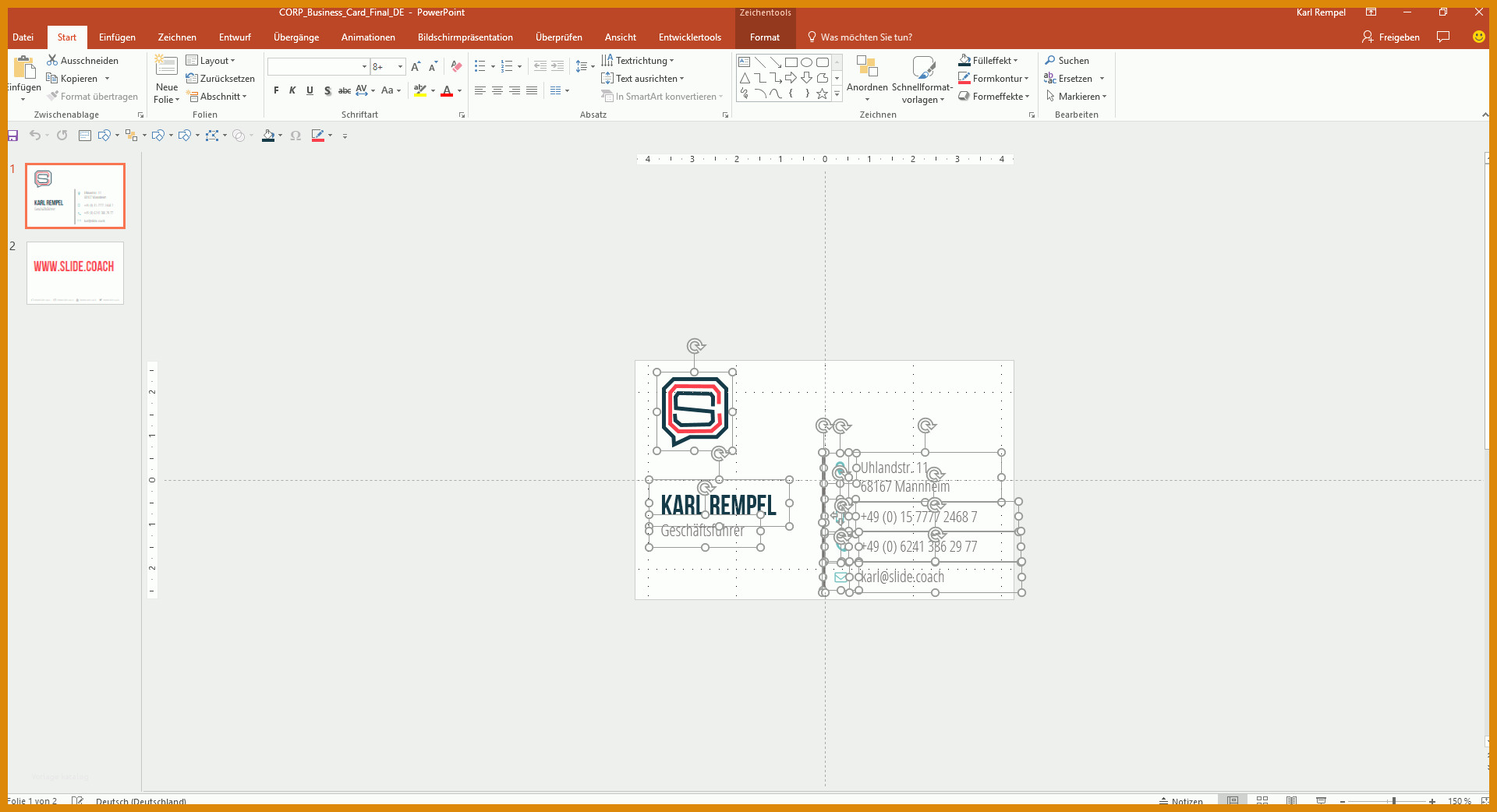The image size is (1497, 812).
Task: Open the Formkontur dropdown
Action: pos(994,79)
